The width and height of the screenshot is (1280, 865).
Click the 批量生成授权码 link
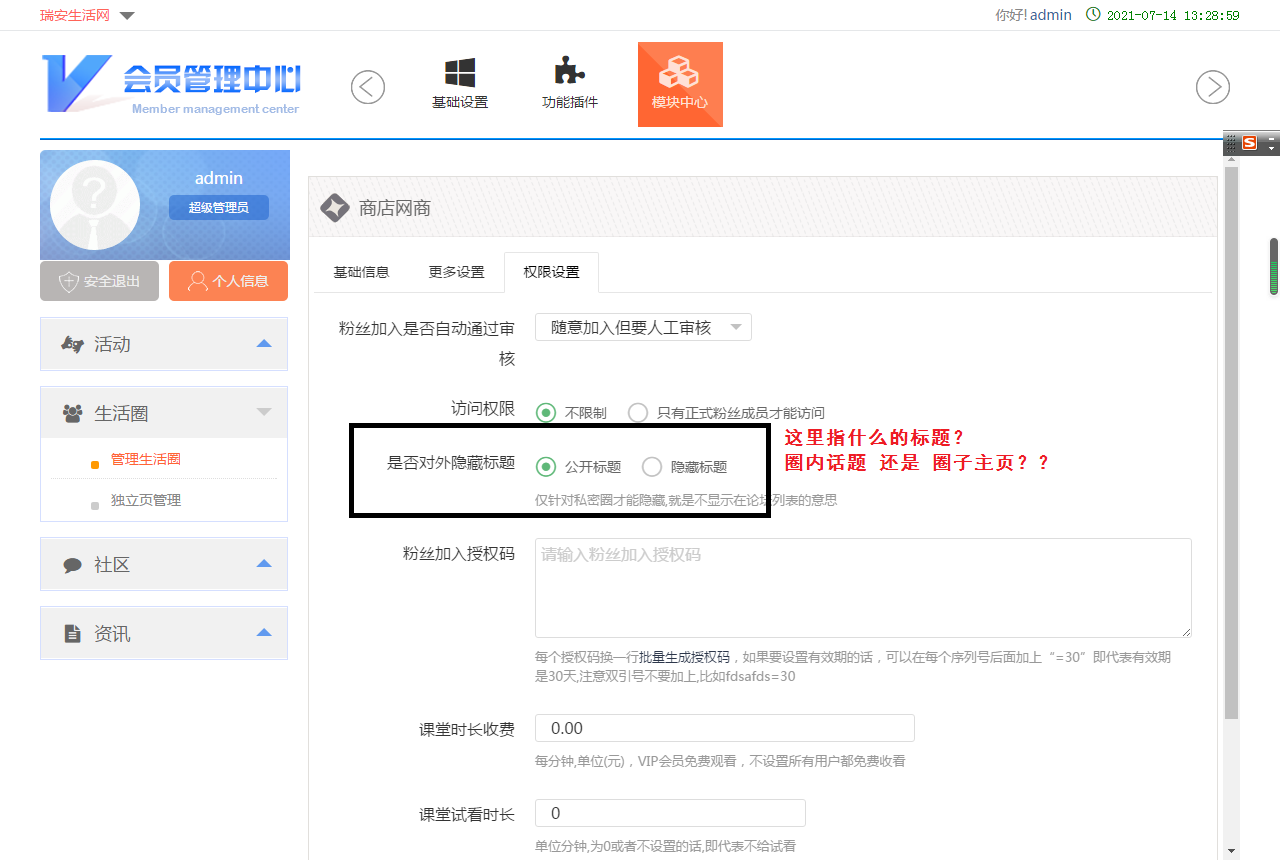tap(684, 658)
